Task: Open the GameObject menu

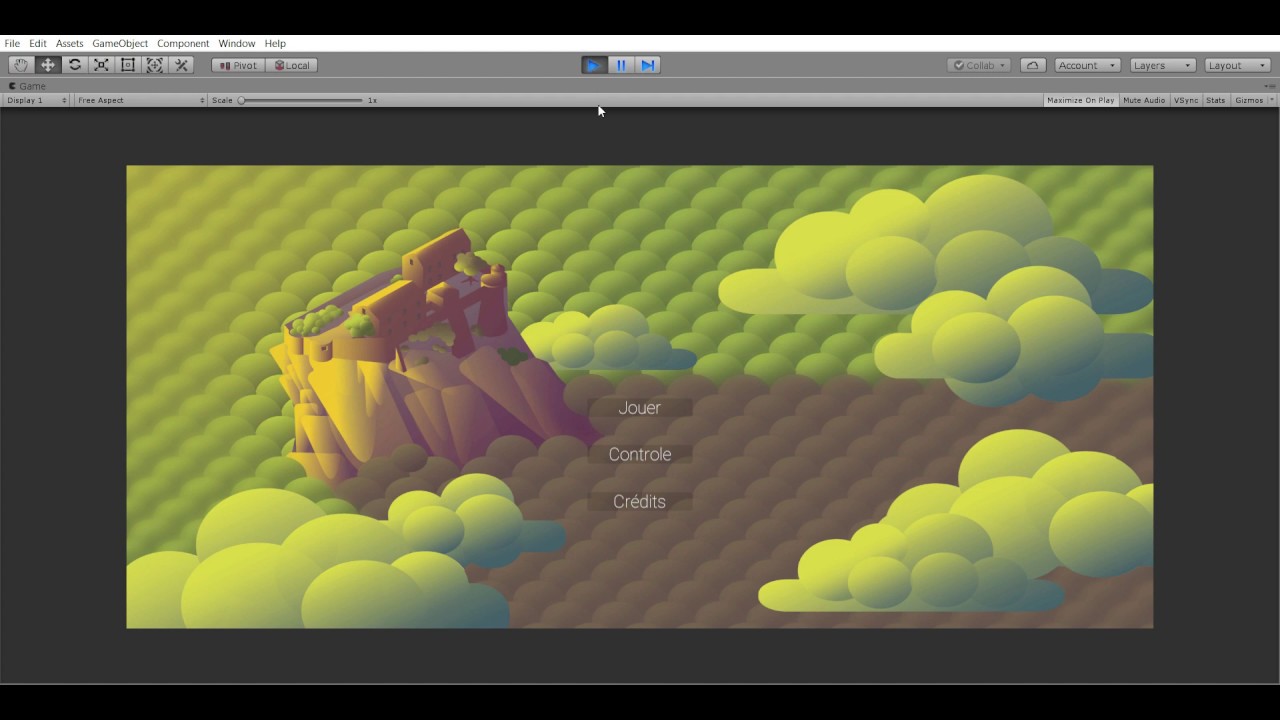Action: pyautogui.click(x=120, y=44)
